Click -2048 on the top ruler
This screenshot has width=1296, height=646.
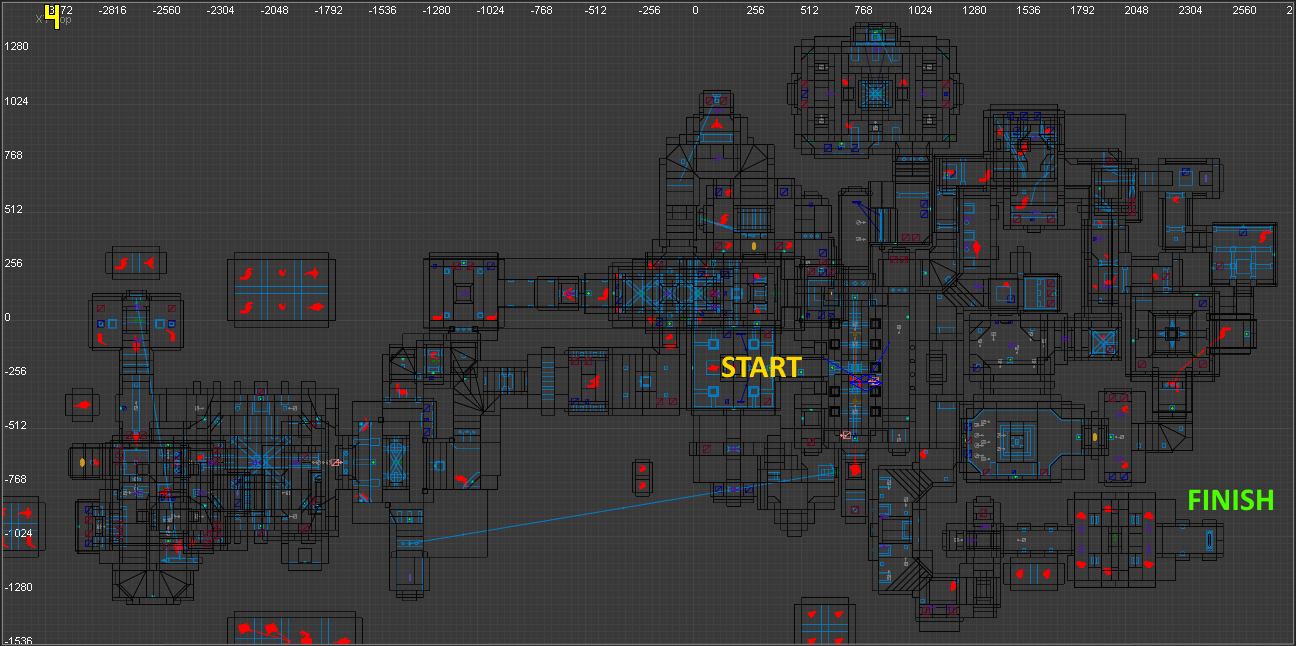click(x=274, y=11)
